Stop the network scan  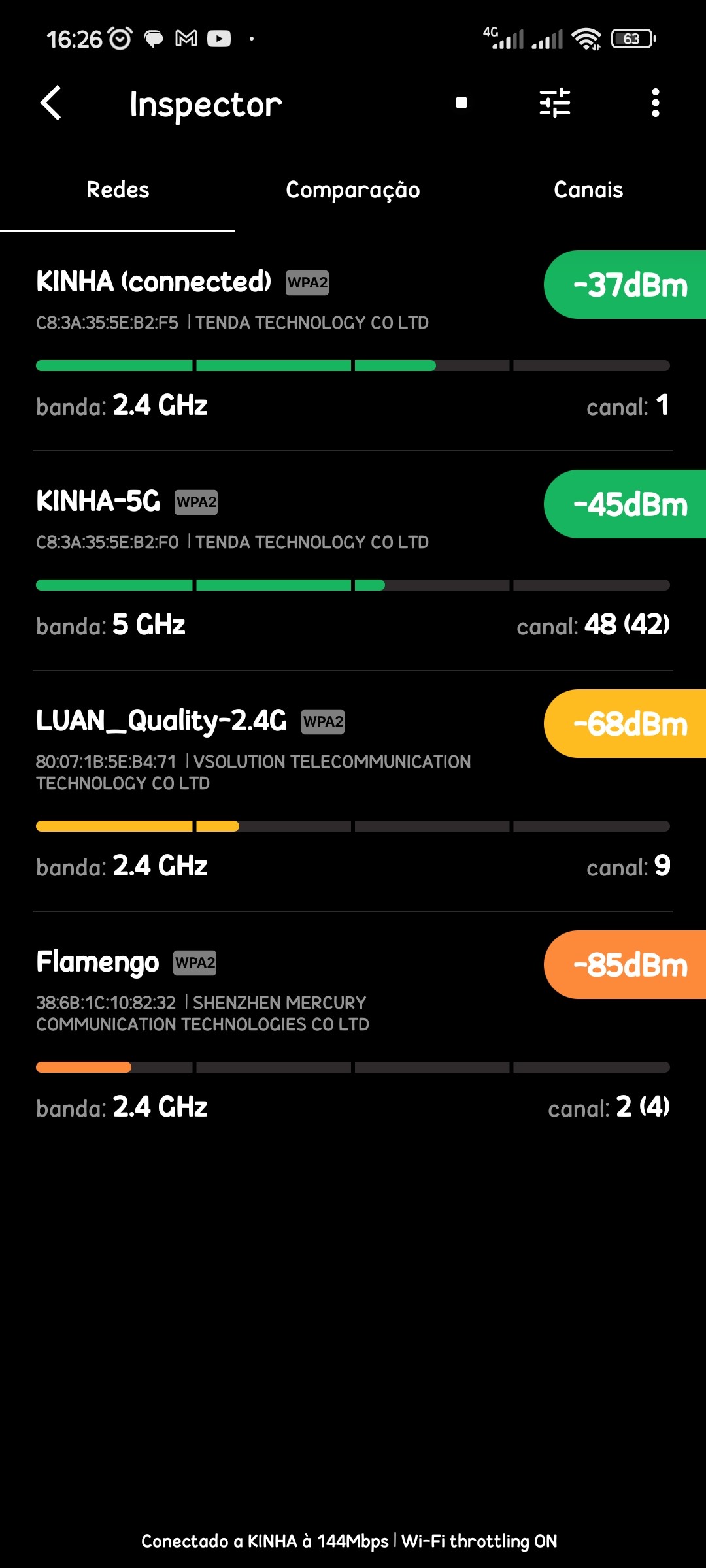point(462,103)
